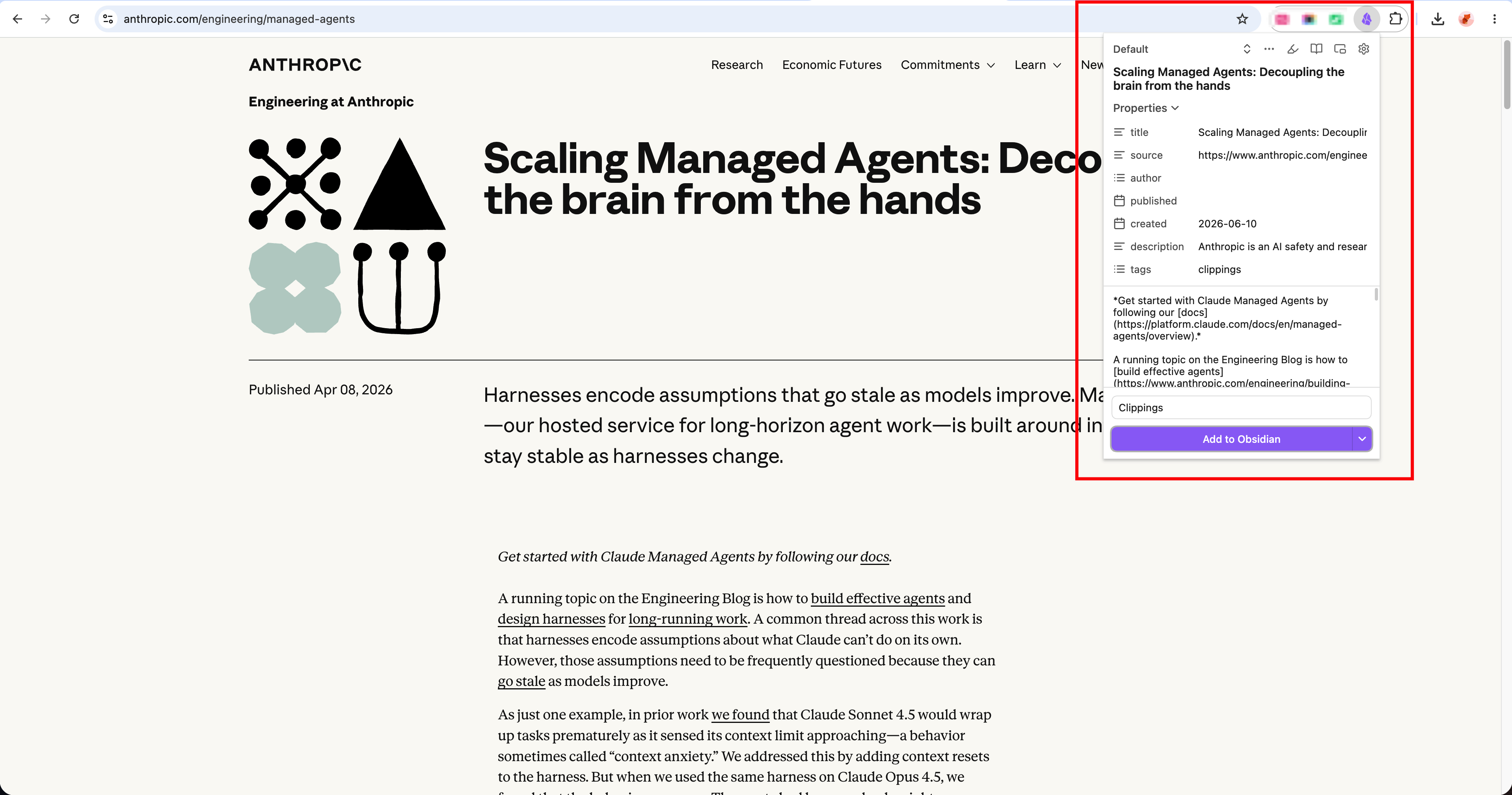Bookmark this page with the star

click(x=1242, y=19)
